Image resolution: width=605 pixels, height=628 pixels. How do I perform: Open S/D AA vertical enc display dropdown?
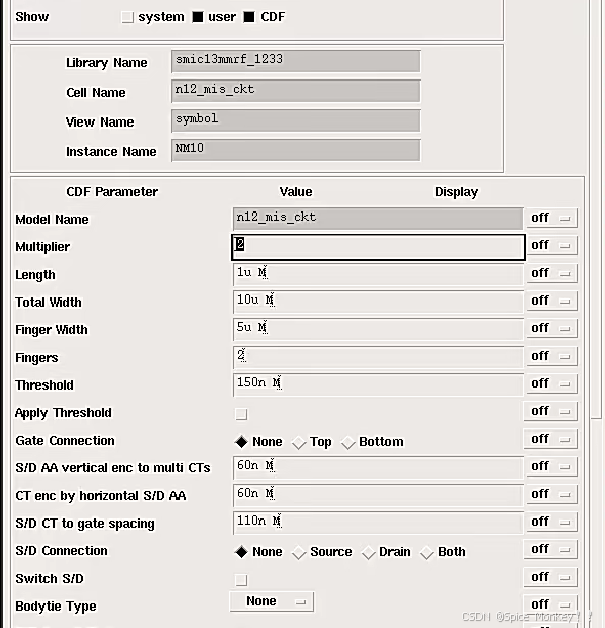click(x=552, y=466)
